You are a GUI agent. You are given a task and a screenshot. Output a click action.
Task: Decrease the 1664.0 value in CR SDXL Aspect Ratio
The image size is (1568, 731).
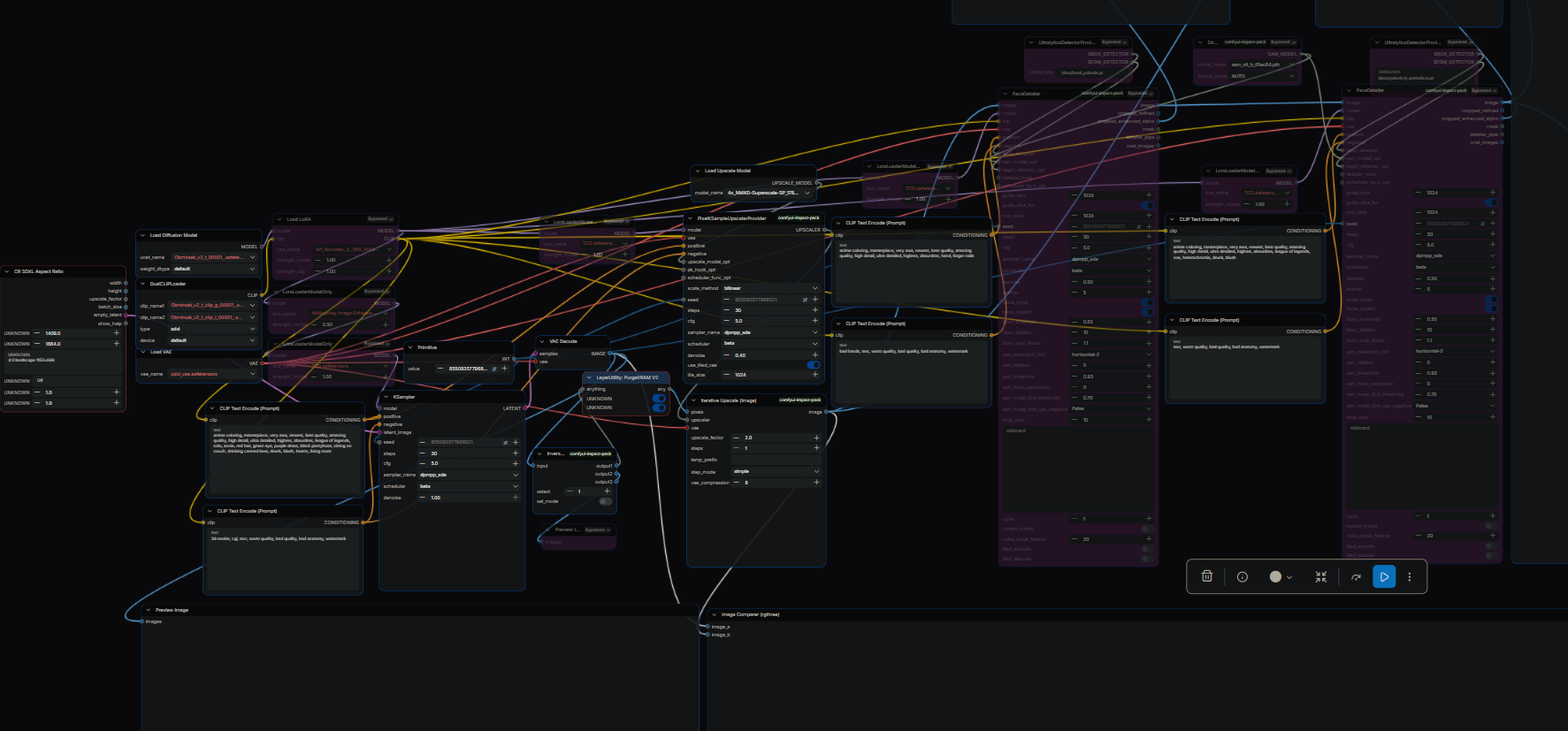point(37,344)
